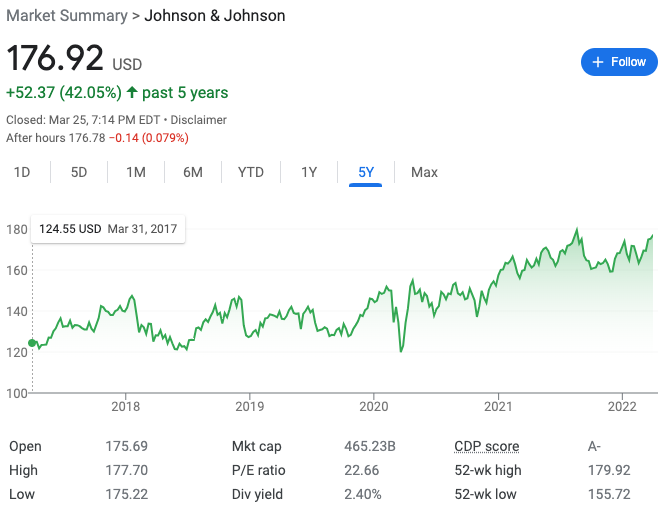Viewport: 667px width, 513px height.
Task: Click the 124.55 USD chart tooltip
Action: [108, 229]
